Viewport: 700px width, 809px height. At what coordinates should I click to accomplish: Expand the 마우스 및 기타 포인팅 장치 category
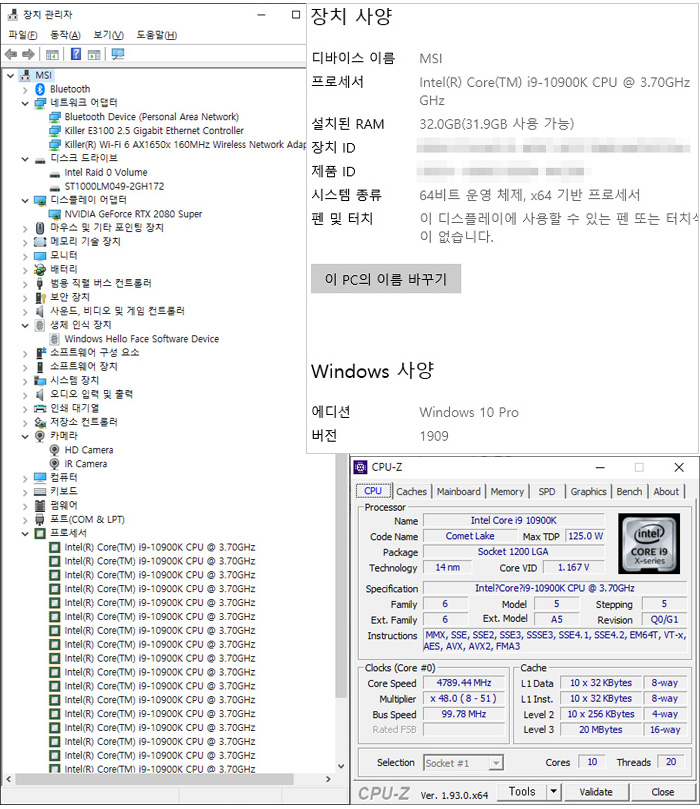[25, 228]
